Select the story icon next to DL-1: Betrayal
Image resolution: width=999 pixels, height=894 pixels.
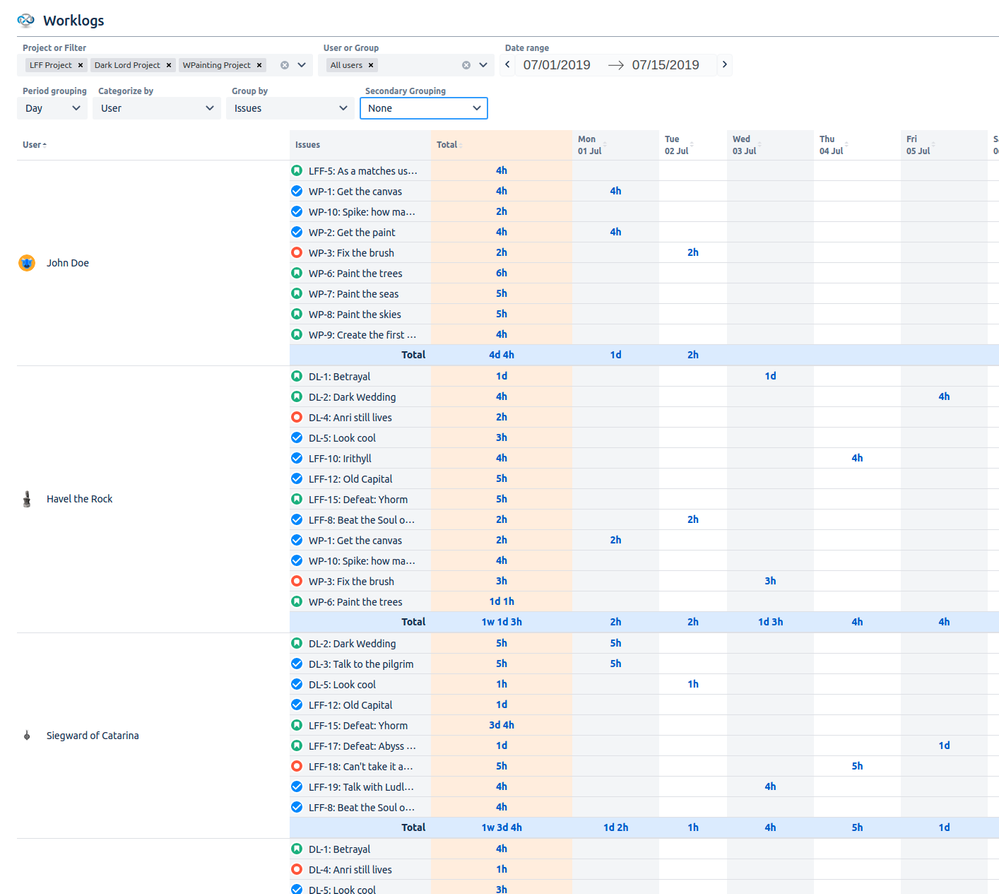pos(296,376)
